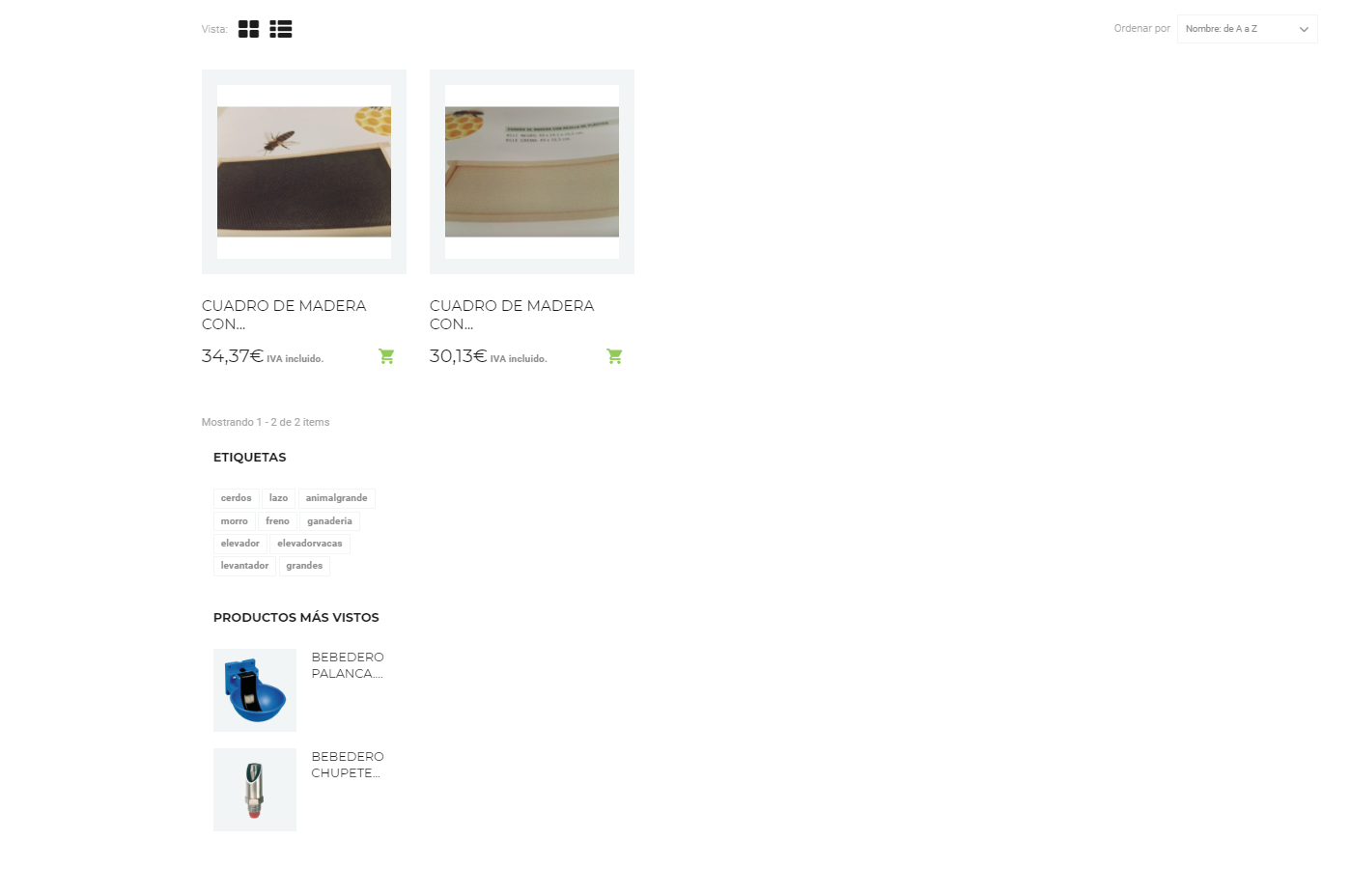The image size is (1350, 896).
Task: Click chevron arrow in sort dropdown
Action: (1304, 29)
